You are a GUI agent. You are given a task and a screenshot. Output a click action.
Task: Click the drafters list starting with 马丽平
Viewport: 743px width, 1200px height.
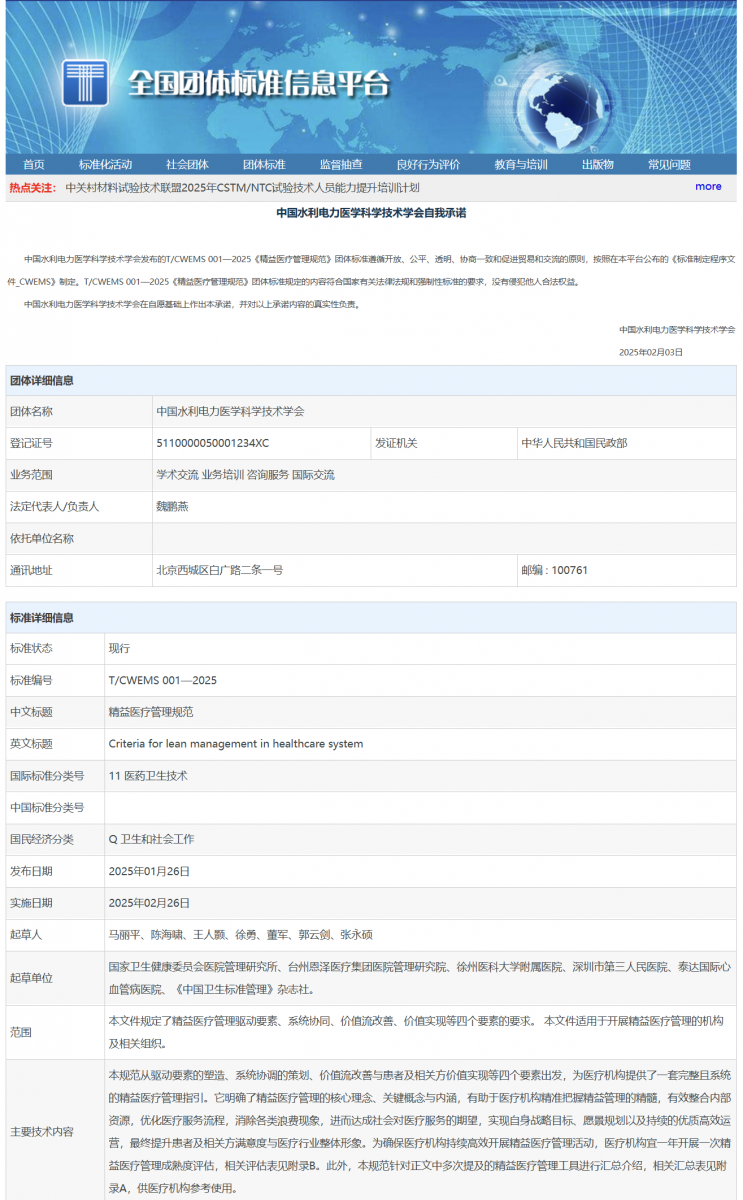[x=240, y=935]
